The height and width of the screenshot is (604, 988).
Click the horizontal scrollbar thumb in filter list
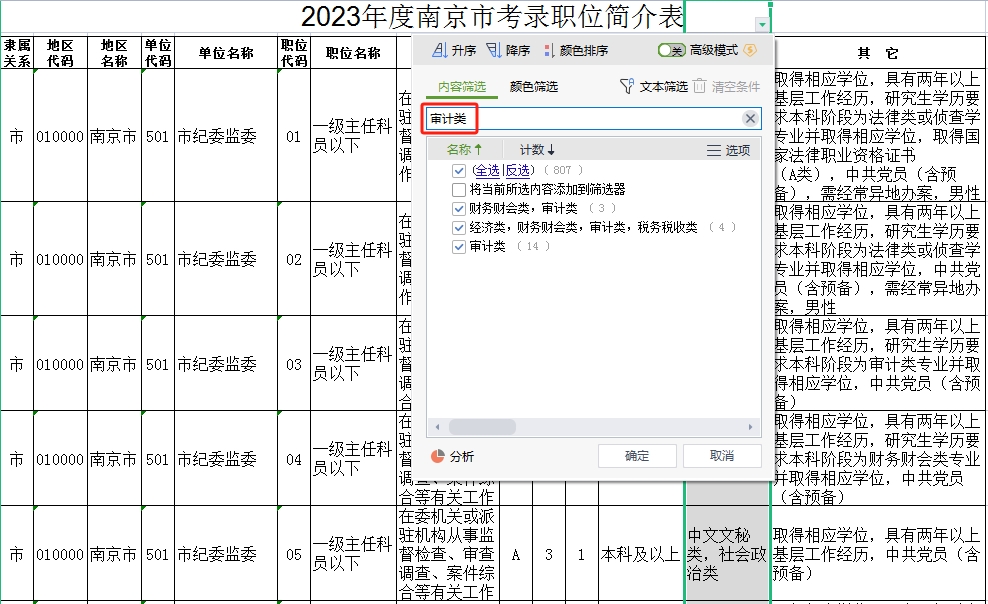tap(482, 427)
